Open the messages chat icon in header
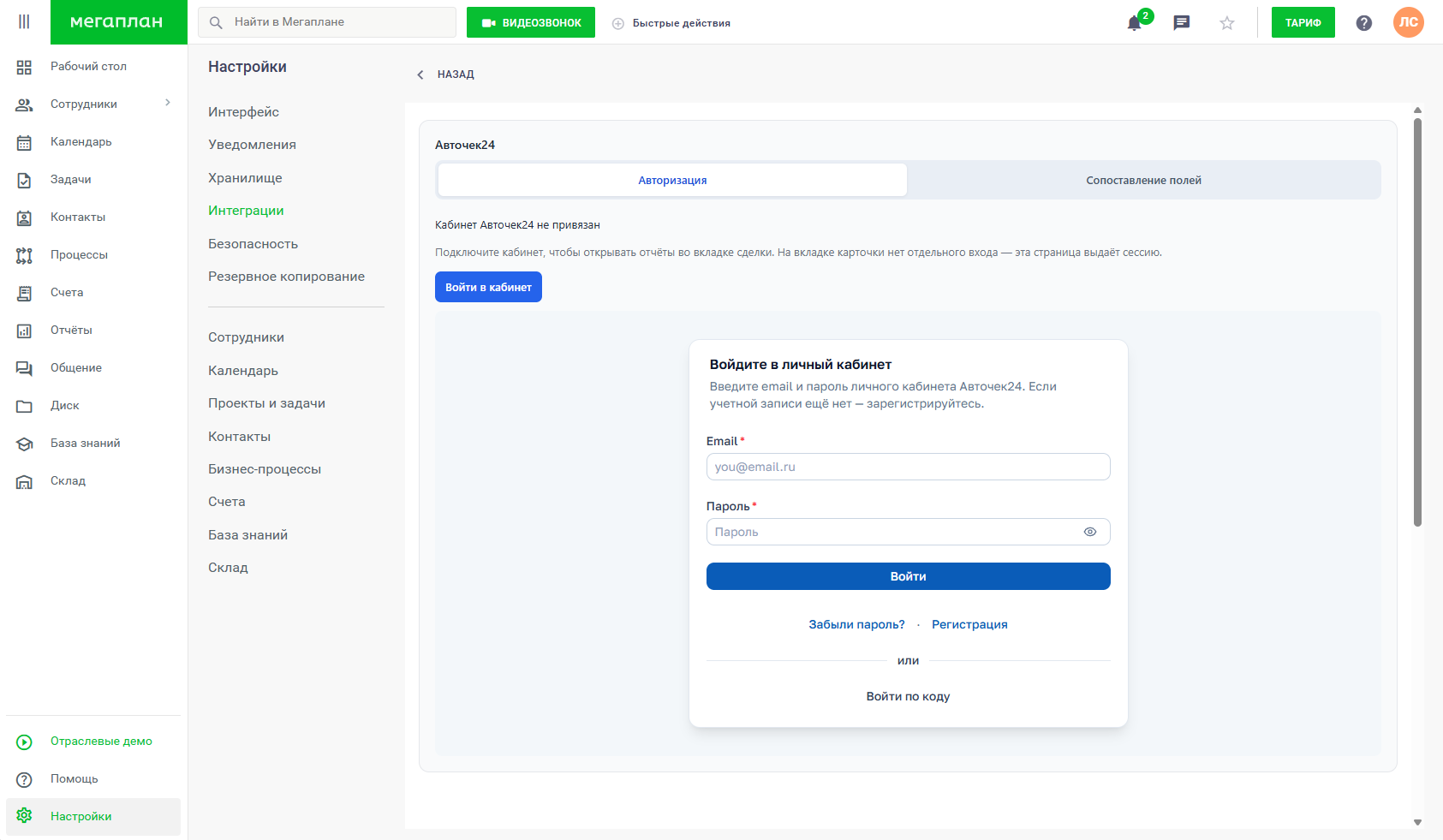1443x840 pixels. [x=1182, y=22]
